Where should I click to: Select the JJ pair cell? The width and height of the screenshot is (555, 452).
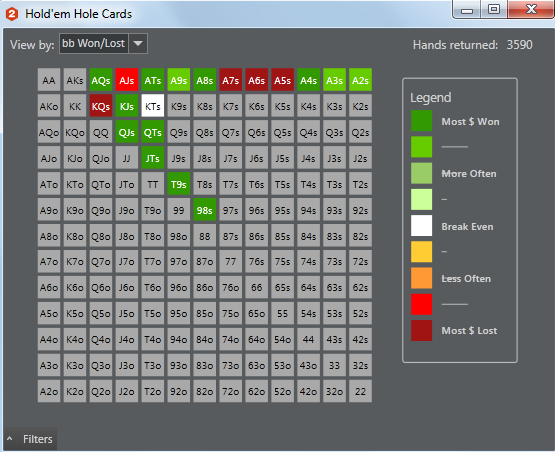point(127,158)
